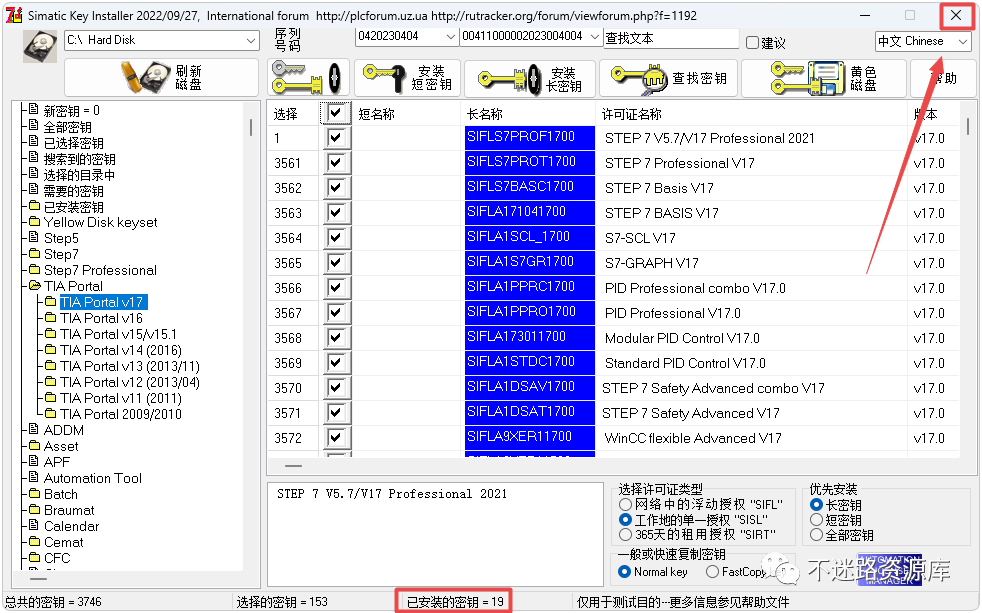The width and height of the screenshot is (982, 613).
Task: Collapse the open TIA Portal folder
Action: [x=34, y=286]
